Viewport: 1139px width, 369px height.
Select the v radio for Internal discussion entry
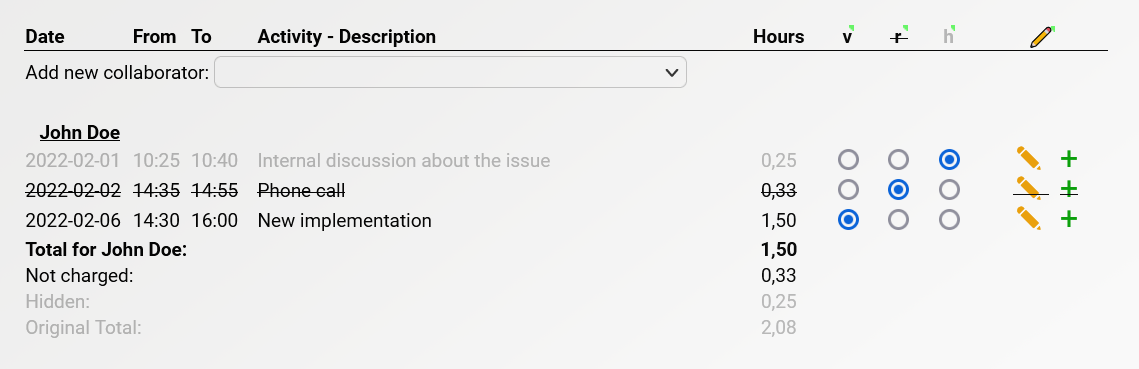(848, 159)
